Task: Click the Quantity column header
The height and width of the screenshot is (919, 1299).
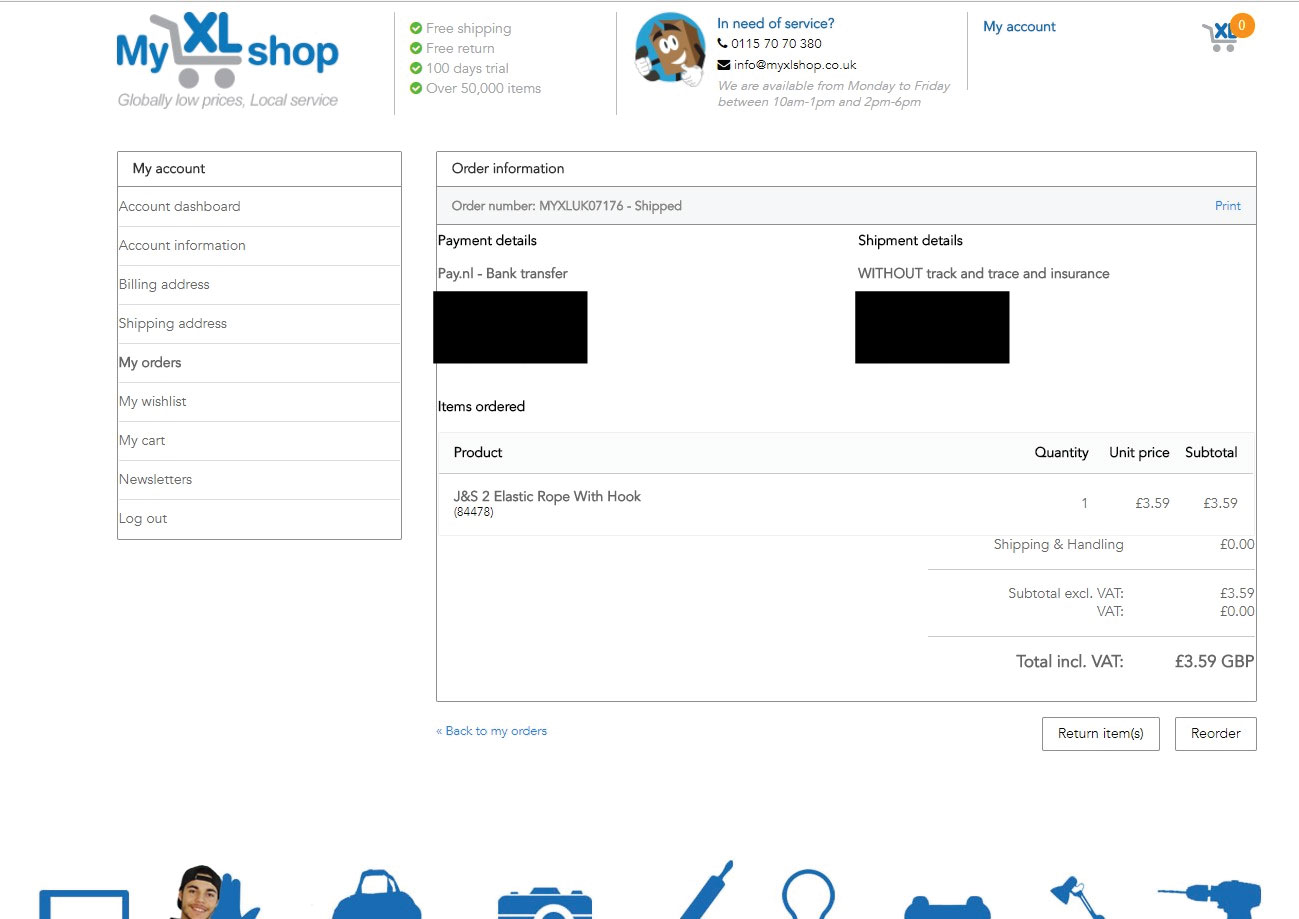Action: click(x=1061, y=452)
